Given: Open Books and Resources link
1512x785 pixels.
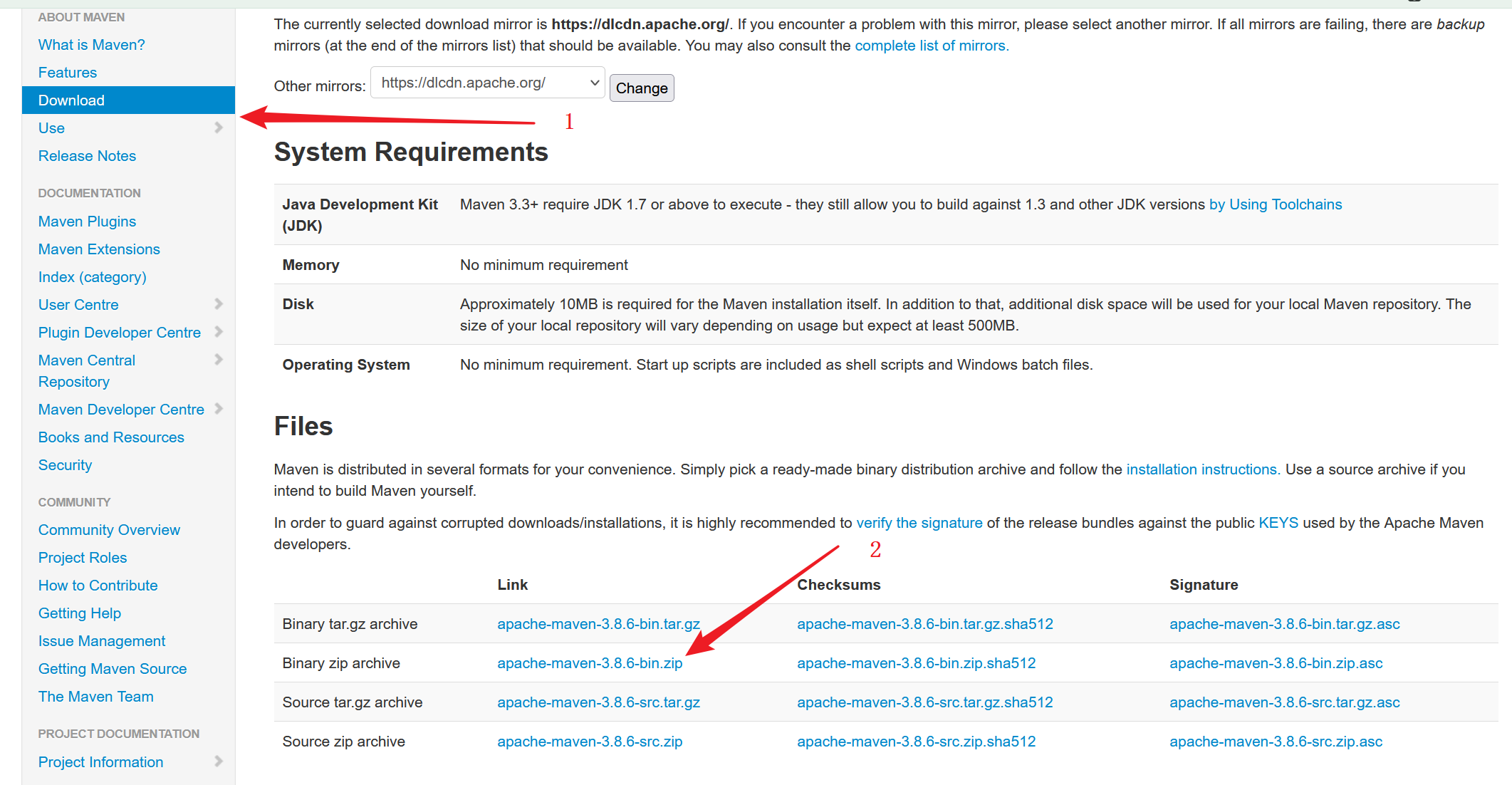Looking at the screenshot, I should point(111,437).
